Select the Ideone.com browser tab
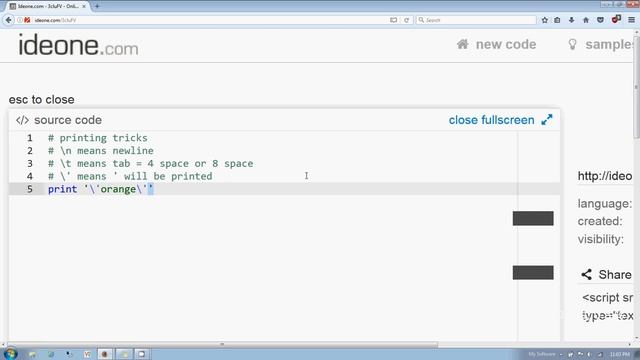 click(48, 6)
